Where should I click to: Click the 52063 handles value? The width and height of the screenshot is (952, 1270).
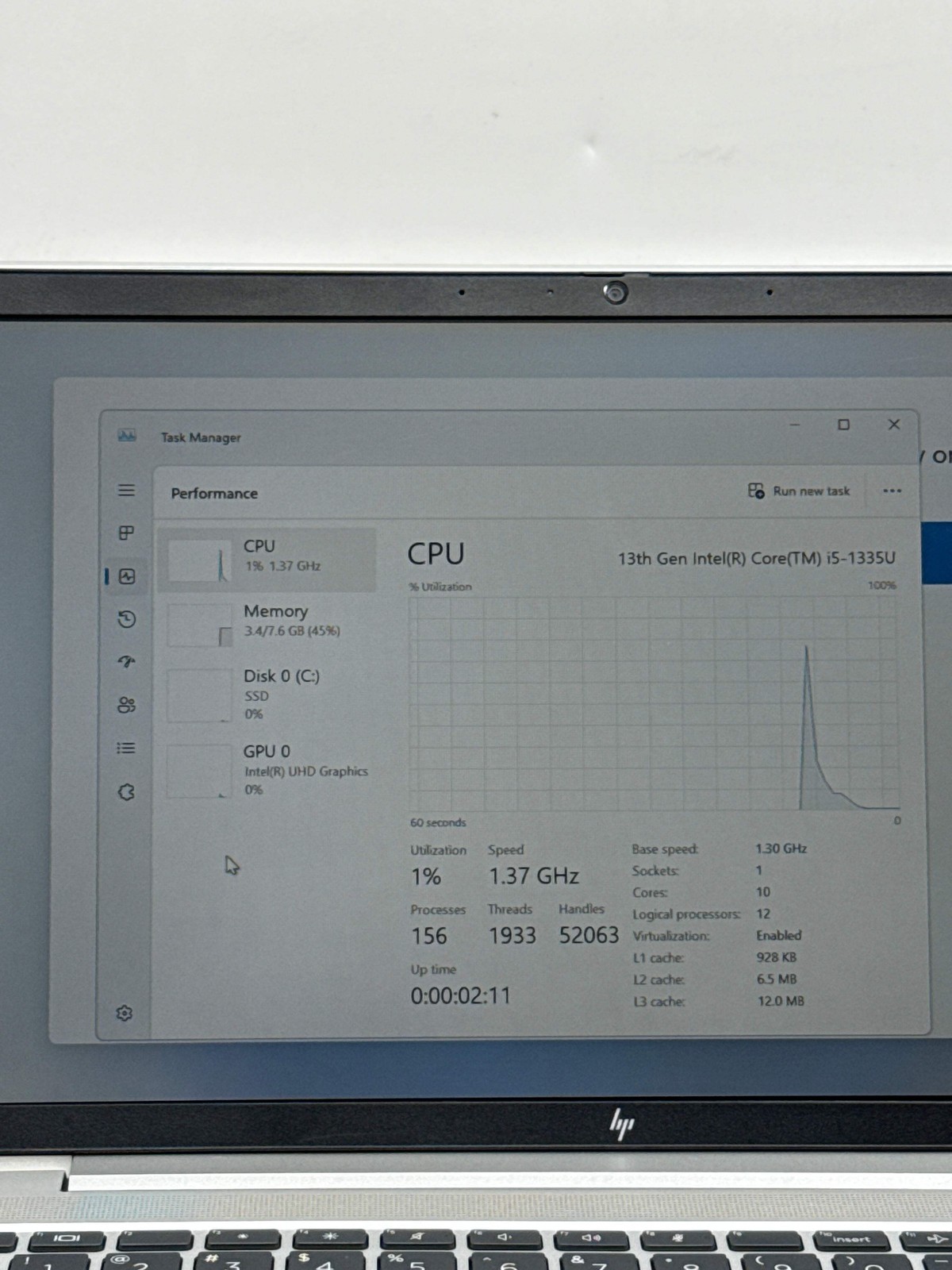[x=589, y=935]
